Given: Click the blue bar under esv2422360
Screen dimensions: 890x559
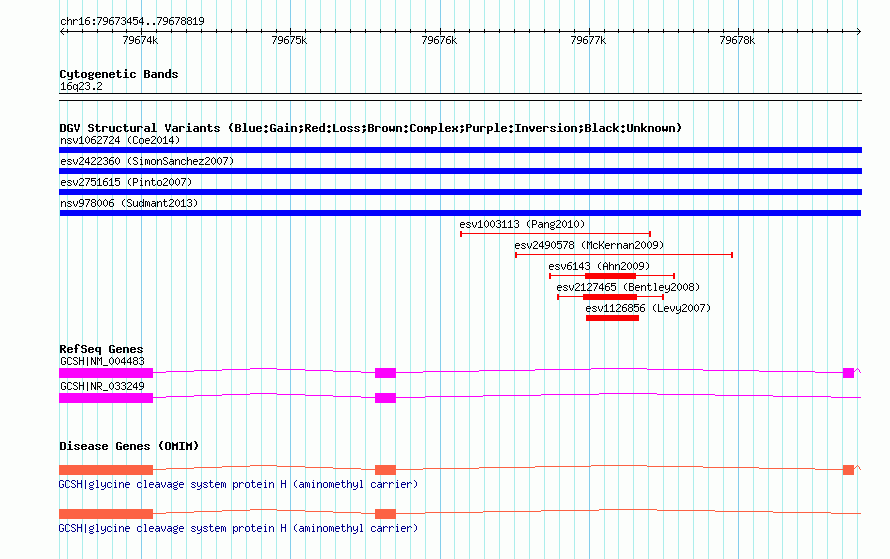Looking at the screenshot, I should [x=460, y=171].
